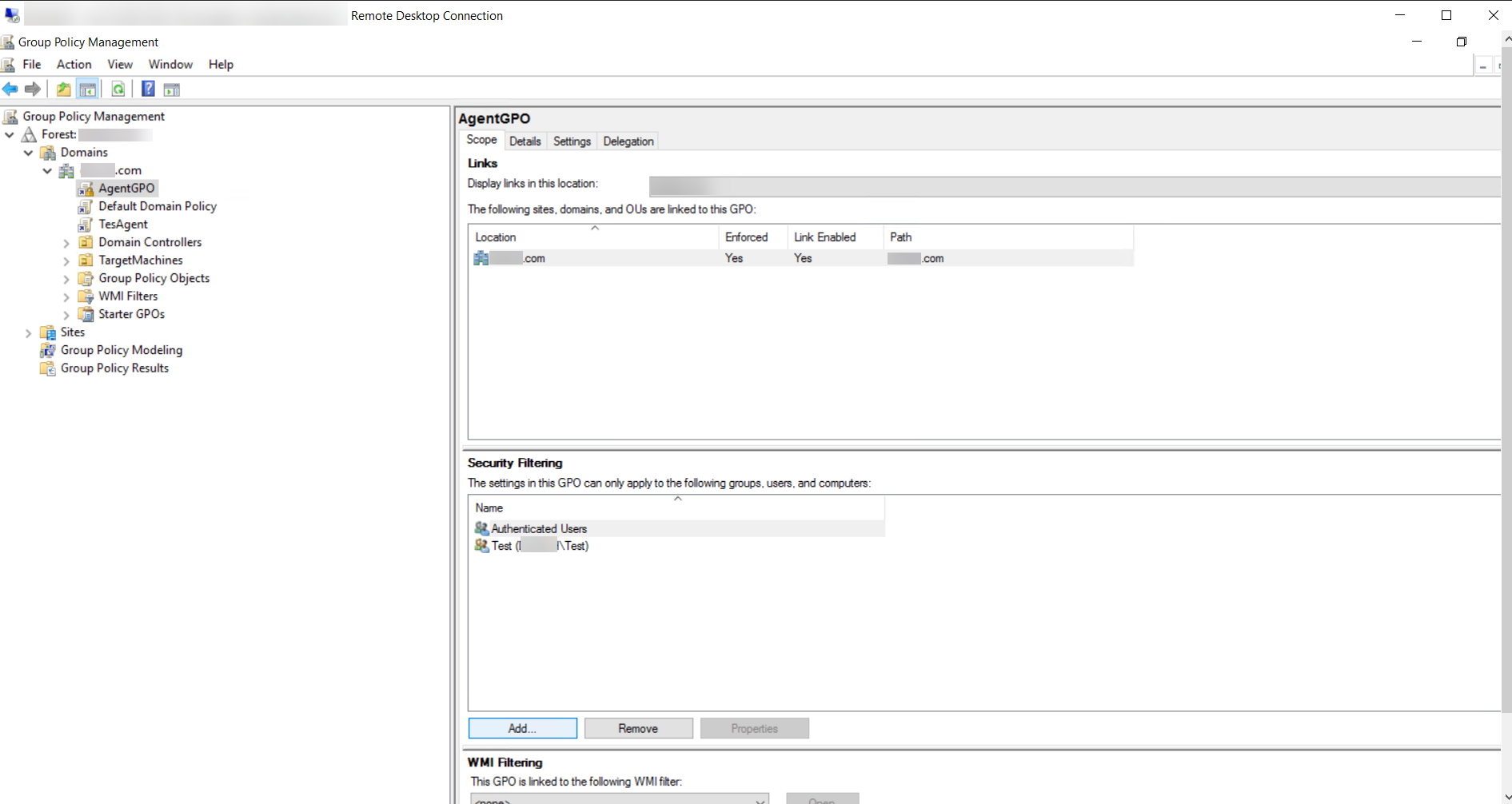Sort links by the Enforced column header
This screenshot has width=1512, height=804.
pyautogui.click(x=753, y=237)
